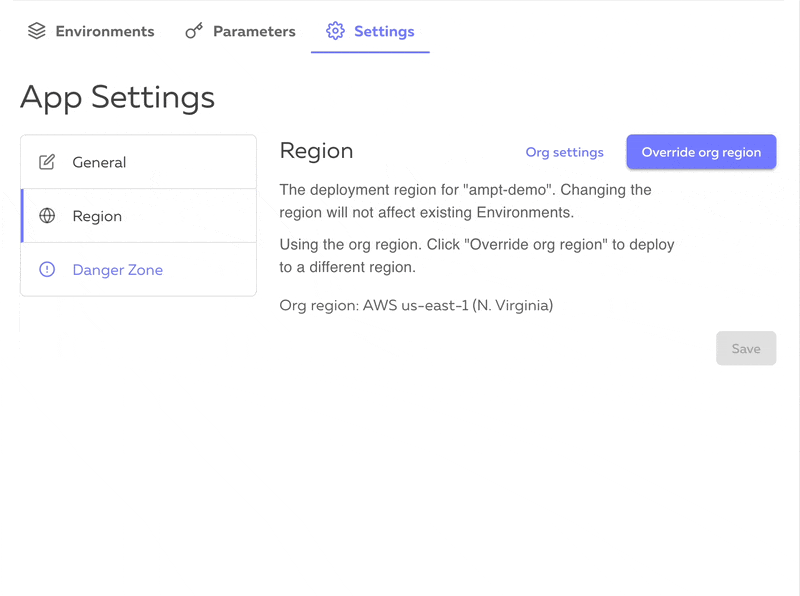Image resolution: width=800 pixels, height=596 pixels.
Task: Click the App Settings page heading
Action: coord(117,98)
